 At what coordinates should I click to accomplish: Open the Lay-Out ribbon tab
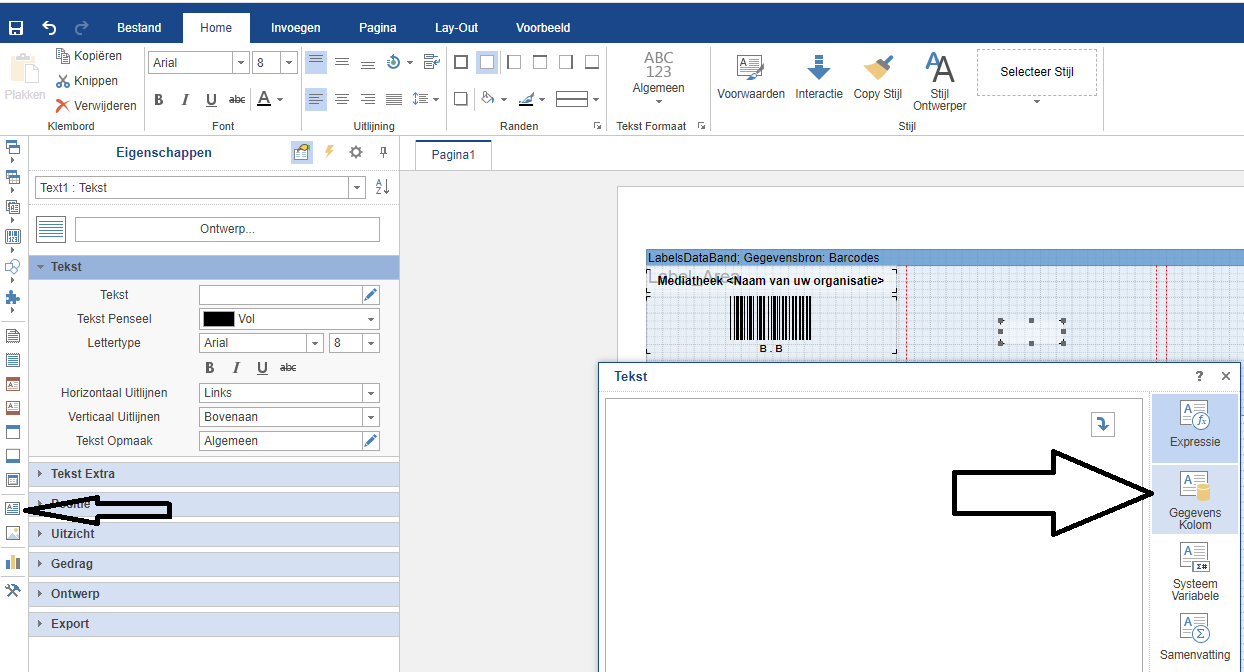tap(456, 28)
